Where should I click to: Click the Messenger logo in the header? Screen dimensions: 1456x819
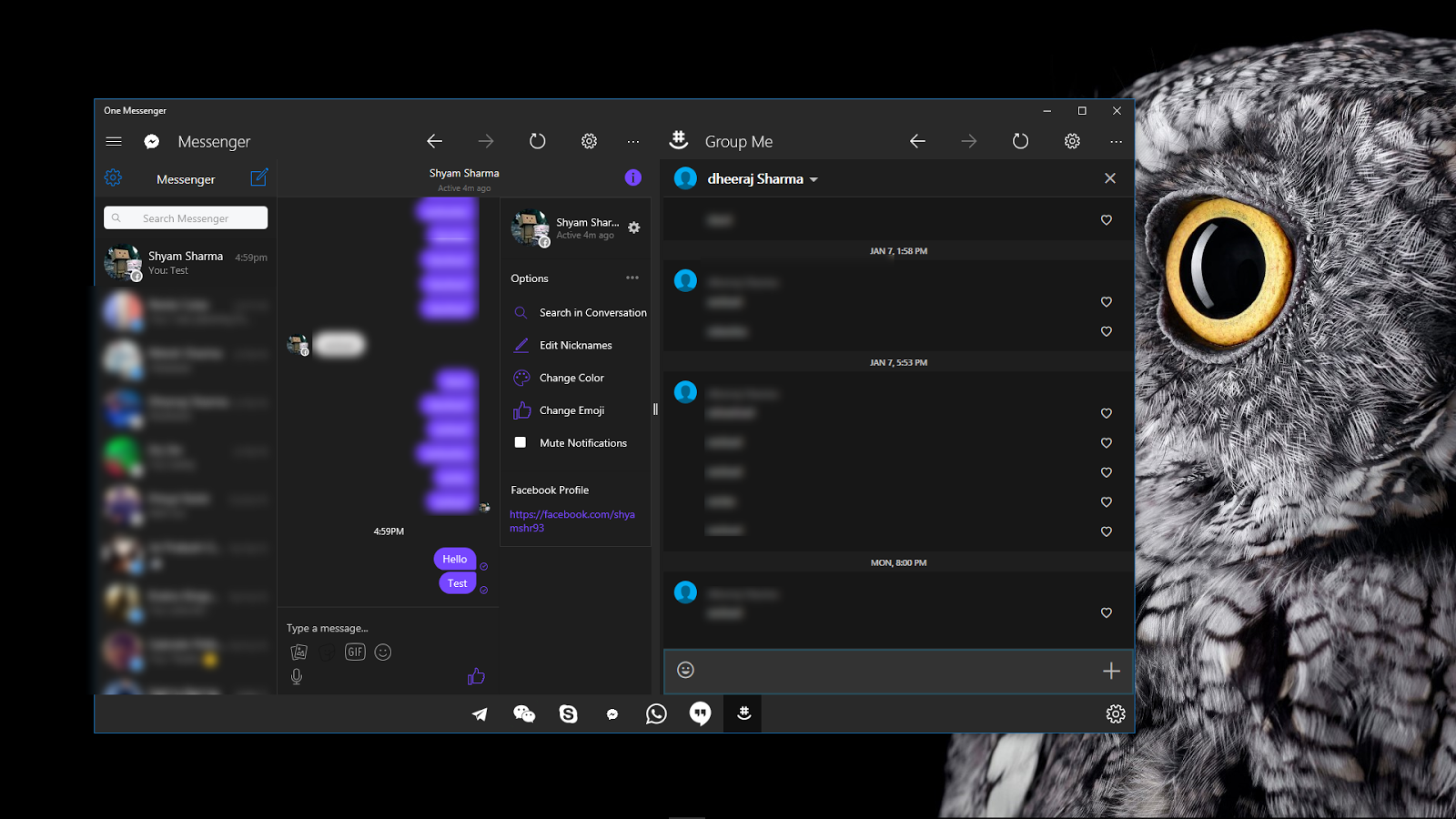(x=152, y=141)
